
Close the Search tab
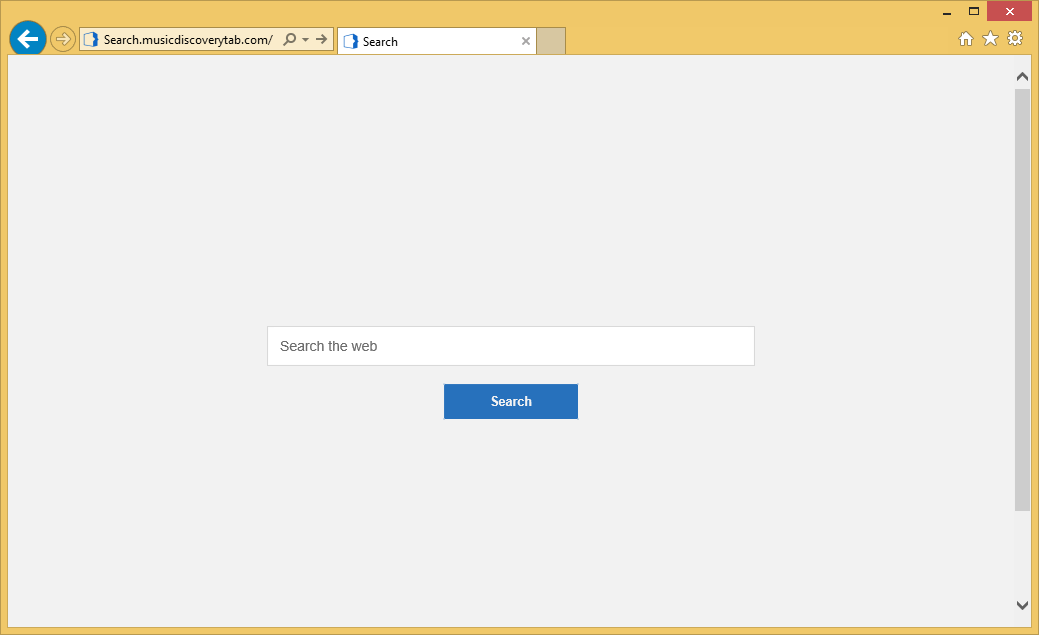coord(526,41)
